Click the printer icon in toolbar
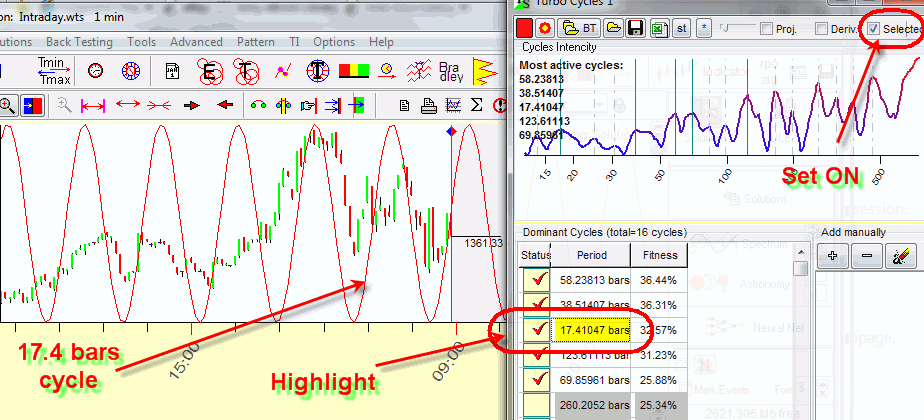 click(x=429, y=104)
